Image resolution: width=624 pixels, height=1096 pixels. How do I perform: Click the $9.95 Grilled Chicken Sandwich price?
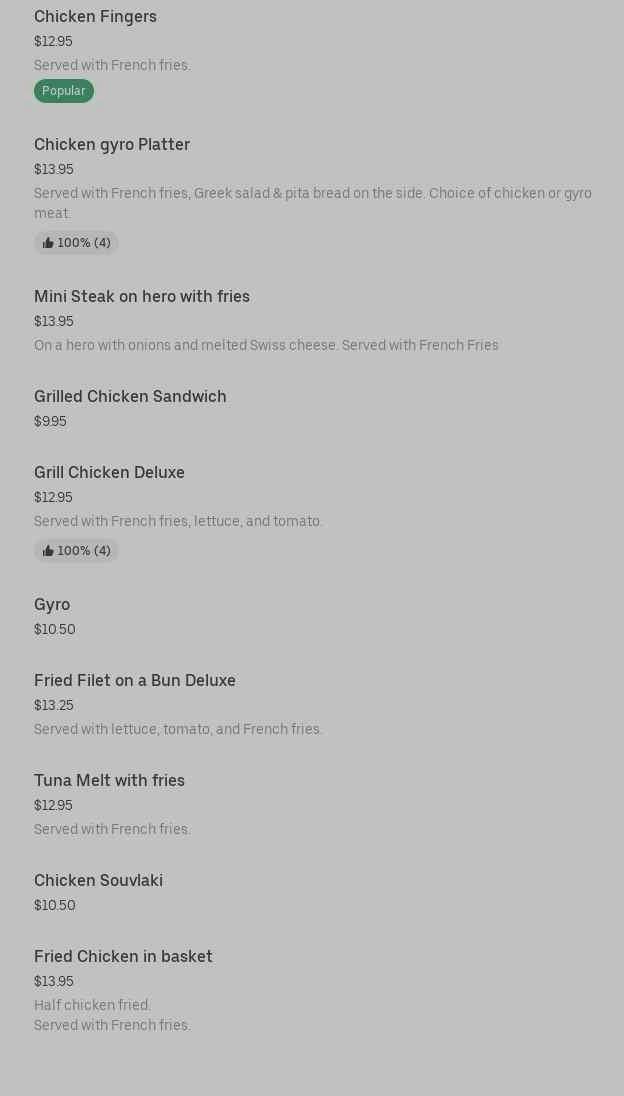click(50, 421)
